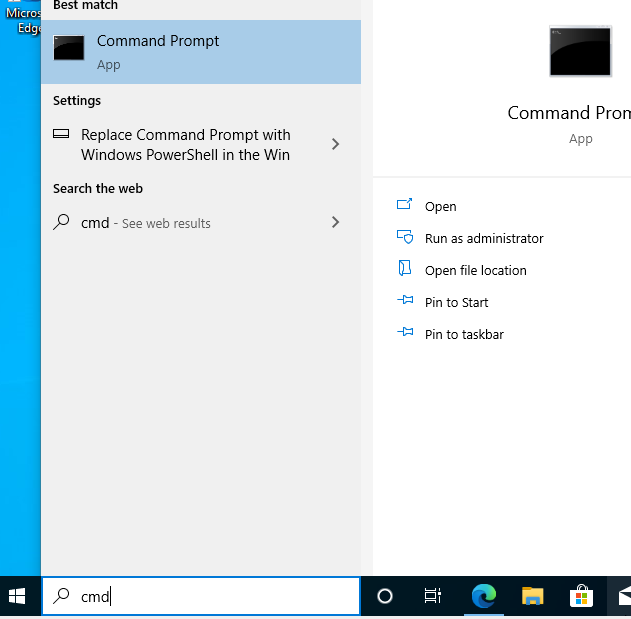Open the Command Prompt best match result
The width and height of the screenshot is (631, 619).
201,52
